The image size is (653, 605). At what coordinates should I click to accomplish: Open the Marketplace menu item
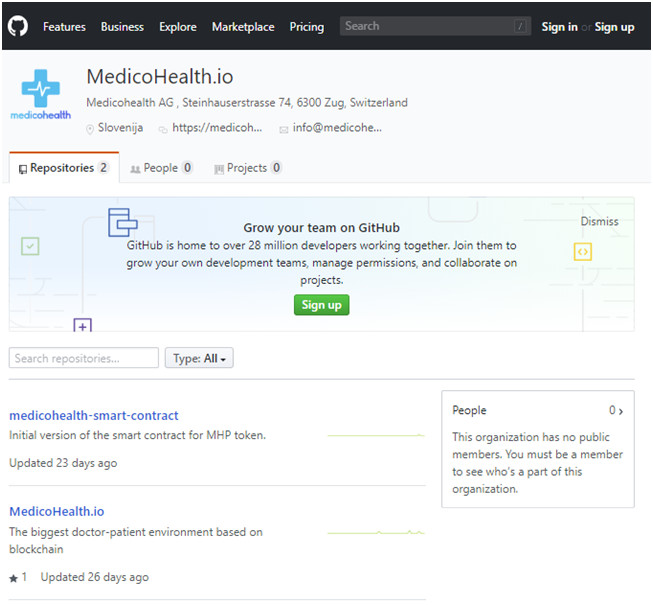(243, 27)
